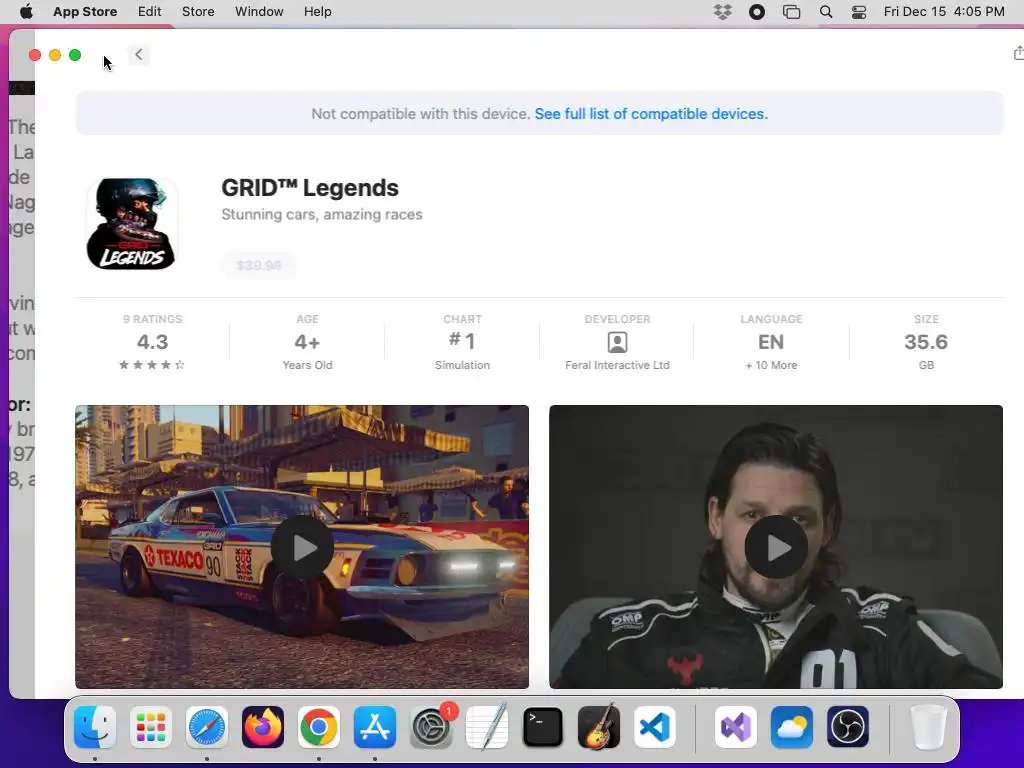Open Visual Studio from the Dock

735,727
